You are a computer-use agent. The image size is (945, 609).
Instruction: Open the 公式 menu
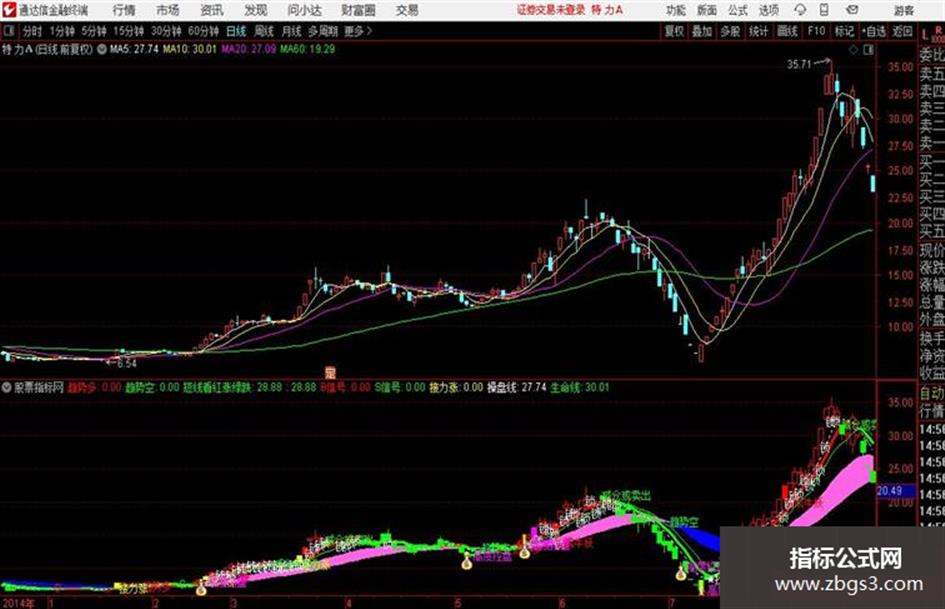738,10
